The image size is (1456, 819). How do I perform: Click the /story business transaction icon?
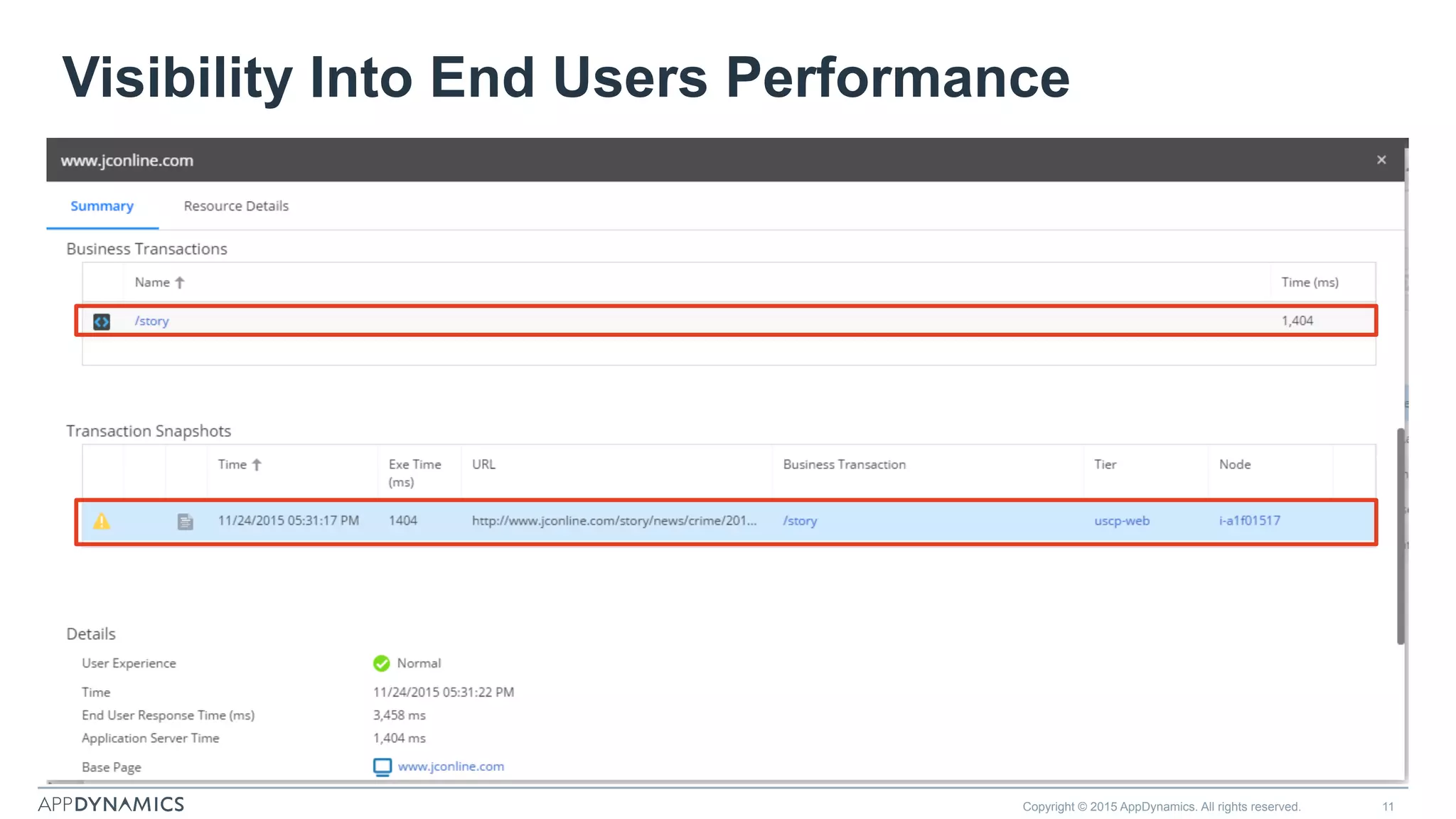(x=102, y=322)
